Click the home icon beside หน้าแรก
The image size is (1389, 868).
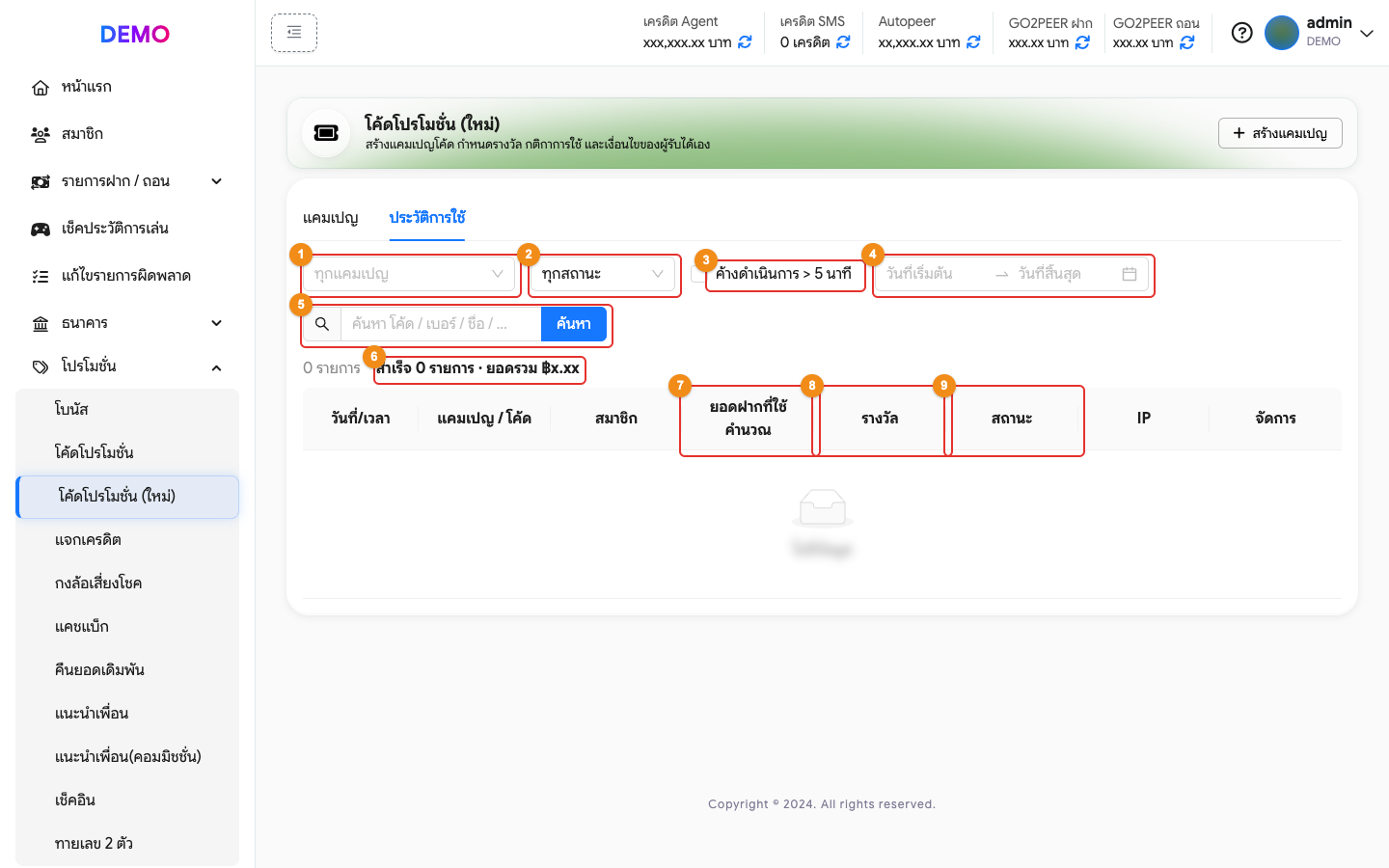pos(41,88)
